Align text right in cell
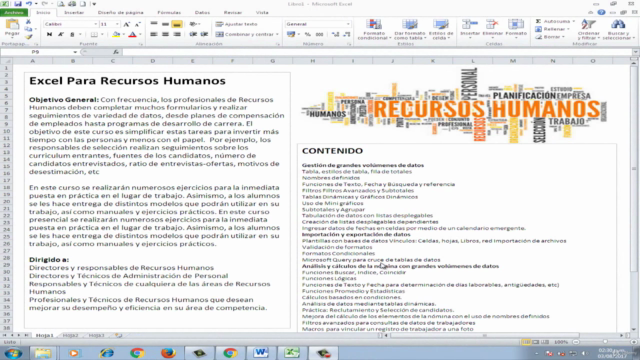Screen dimensions: 640x360 177,34
